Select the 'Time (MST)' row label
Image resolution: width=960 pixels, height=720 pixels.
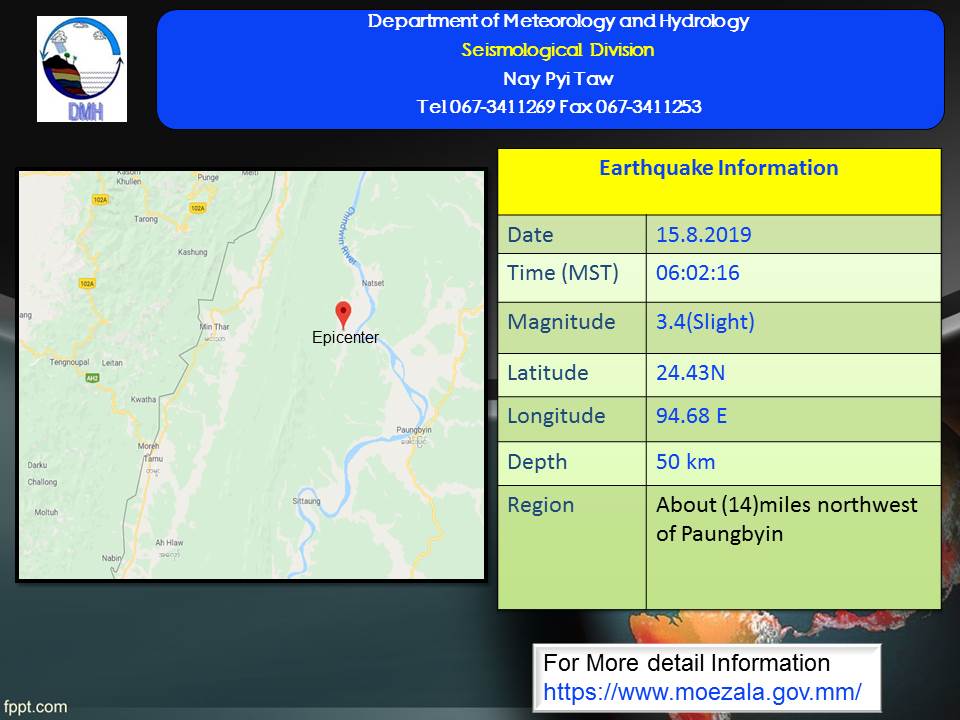(x=563, y=272)
